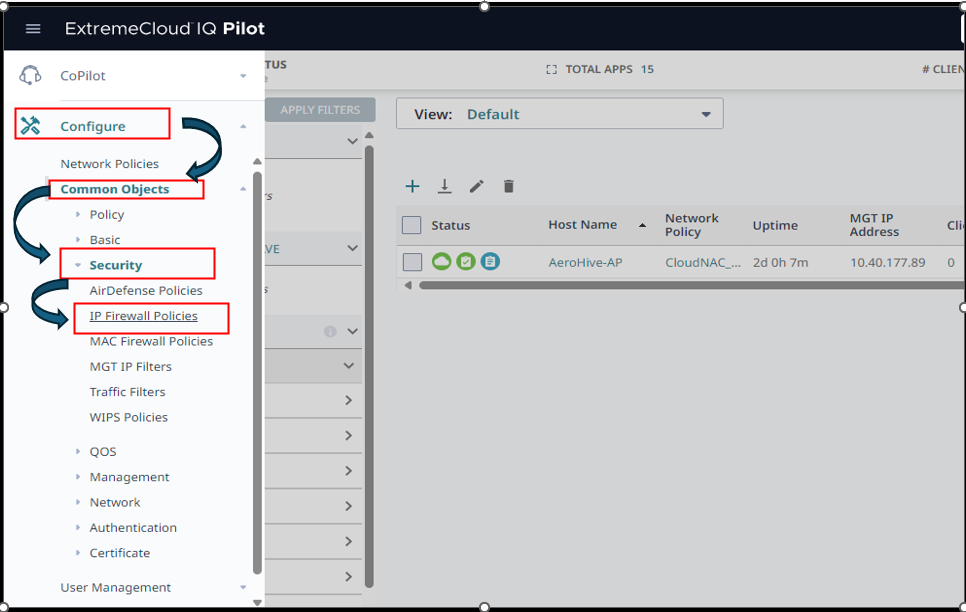
Task: Click the trash delete icon
Action: click(508, 186)
